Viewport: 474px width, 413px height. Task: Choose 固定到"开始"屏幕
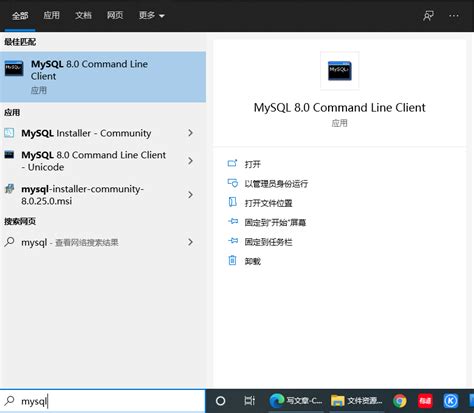pos(275,222)
